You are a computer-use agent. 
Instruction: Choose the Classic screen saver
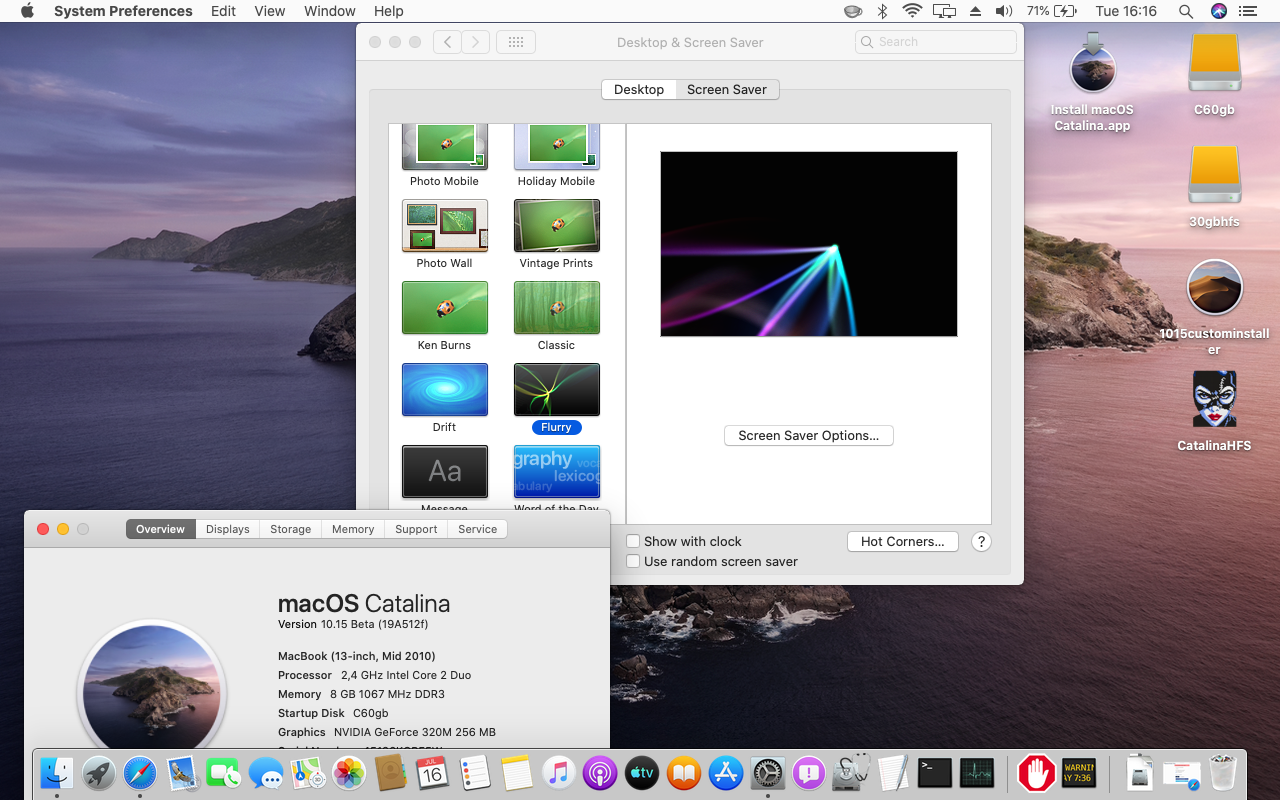[x=556, y=308]
